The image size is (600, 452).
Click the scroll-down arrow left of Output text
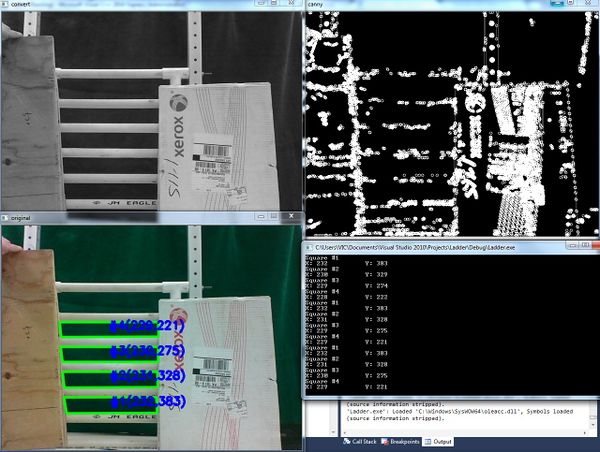coord(333,432)
